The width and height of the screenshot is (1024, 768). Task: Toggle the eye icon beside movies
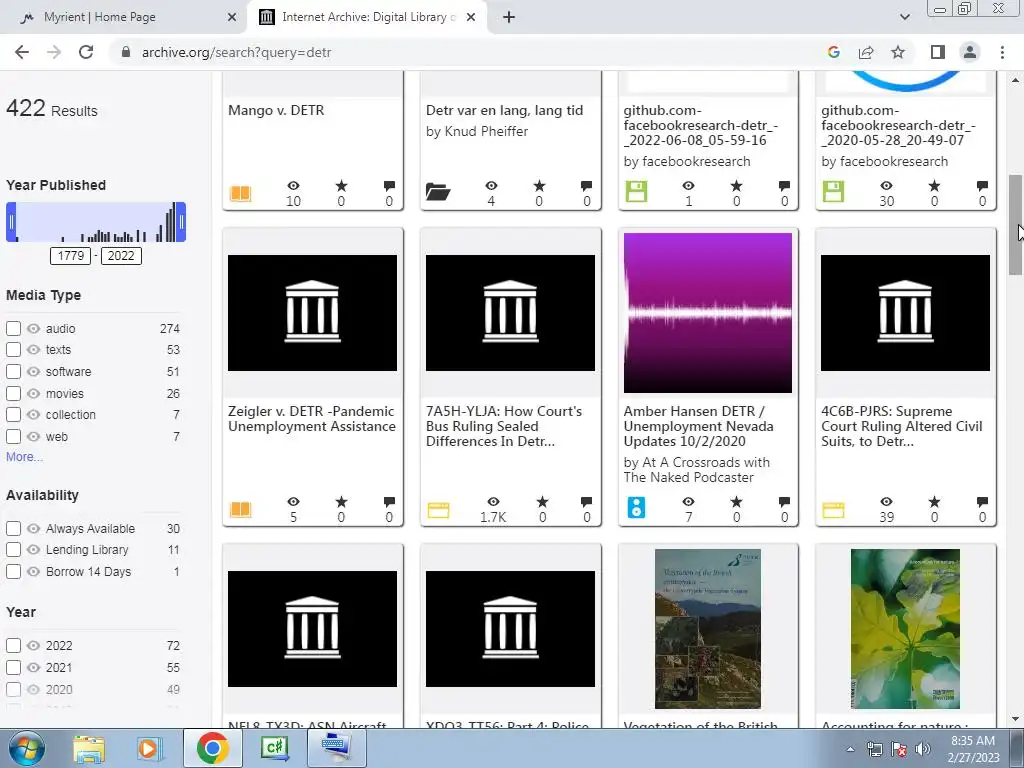(x=33, y=393)
